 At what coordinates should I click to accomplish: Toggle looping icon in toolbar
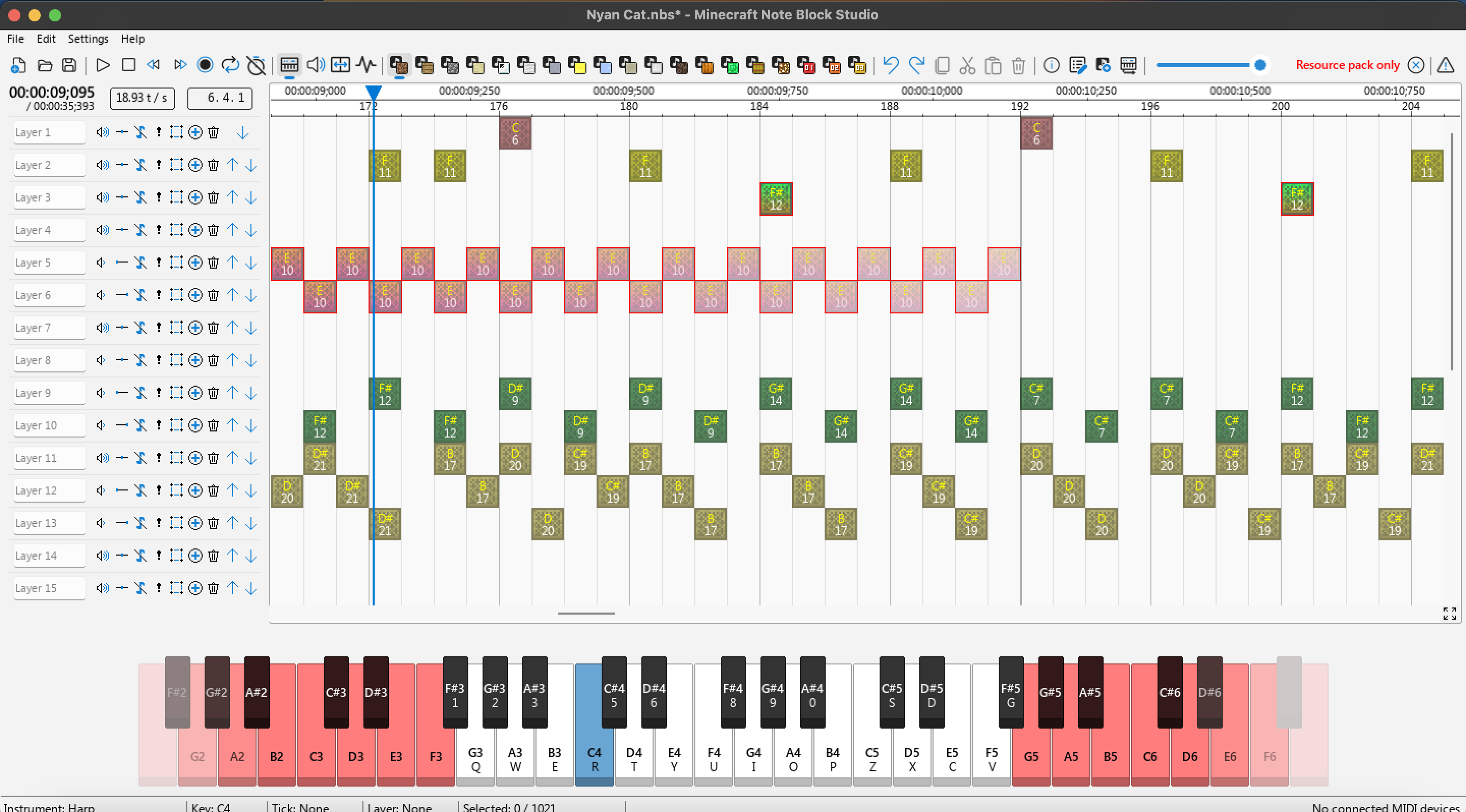(x=231, y=66)
